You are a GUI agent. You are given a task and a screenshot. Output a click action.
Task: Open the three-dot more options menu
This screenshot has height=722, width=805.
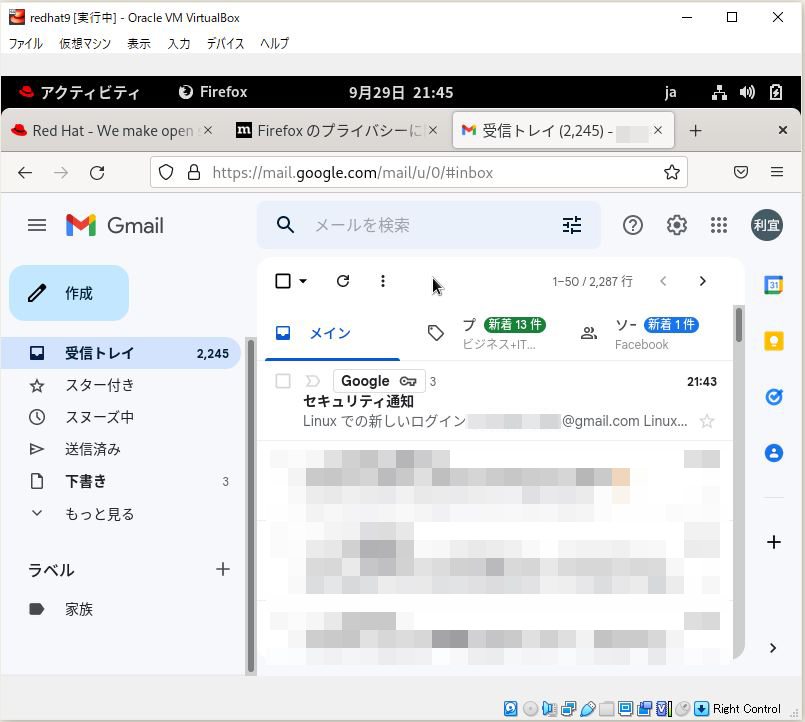(382, 281)
